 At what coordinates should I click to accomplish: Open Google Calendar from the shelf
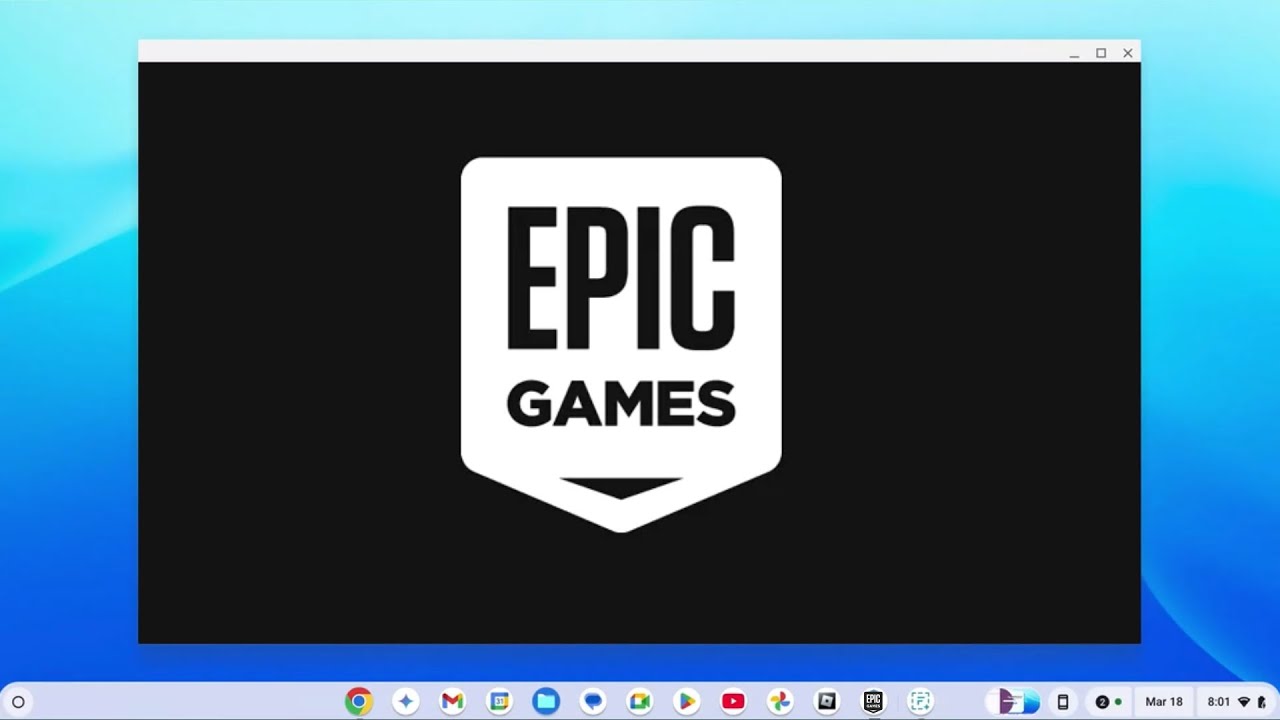point(499,702)
